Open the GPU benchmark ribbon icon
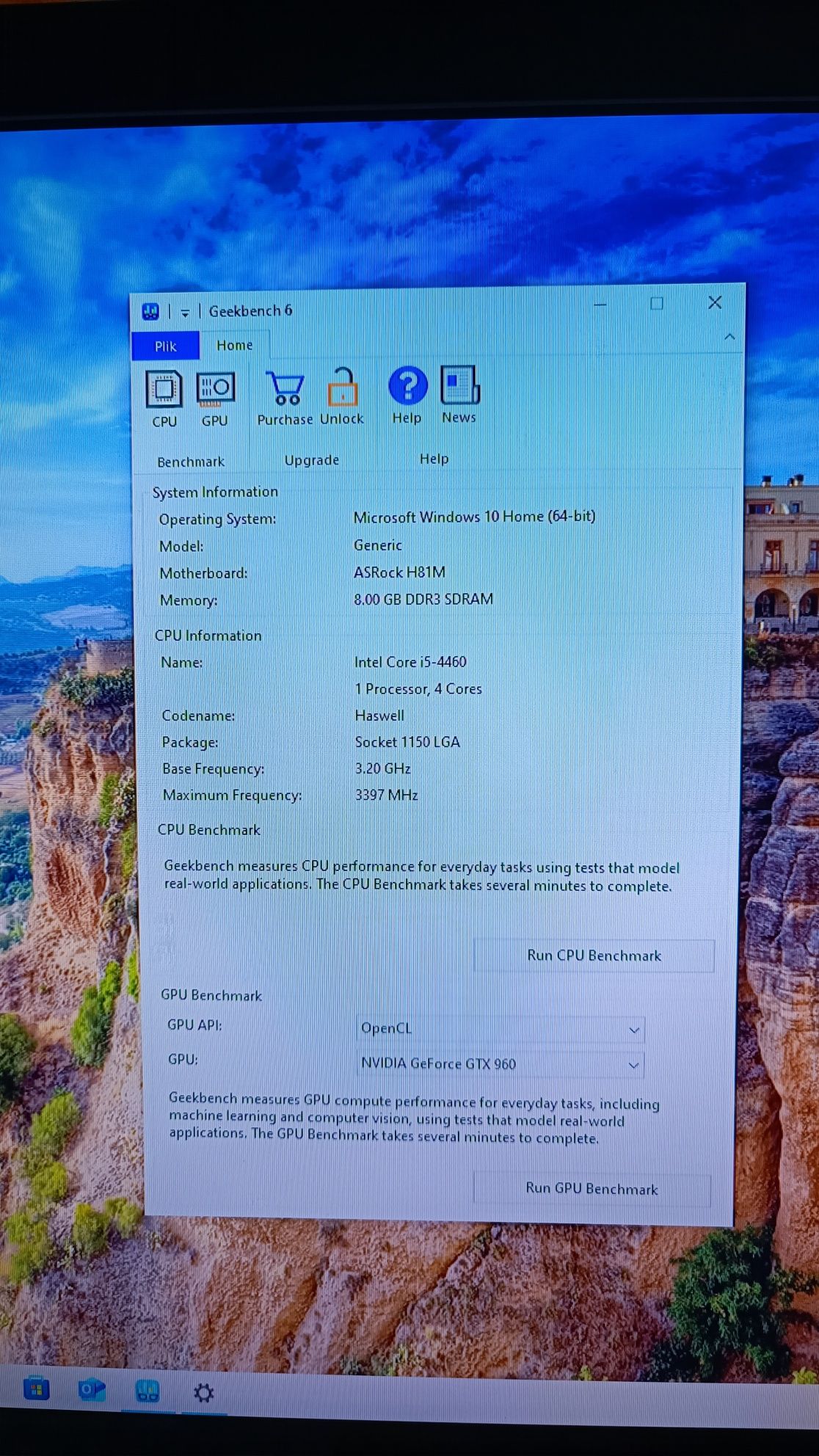This screenshot has width=819, height=1456. coord(215,399)
